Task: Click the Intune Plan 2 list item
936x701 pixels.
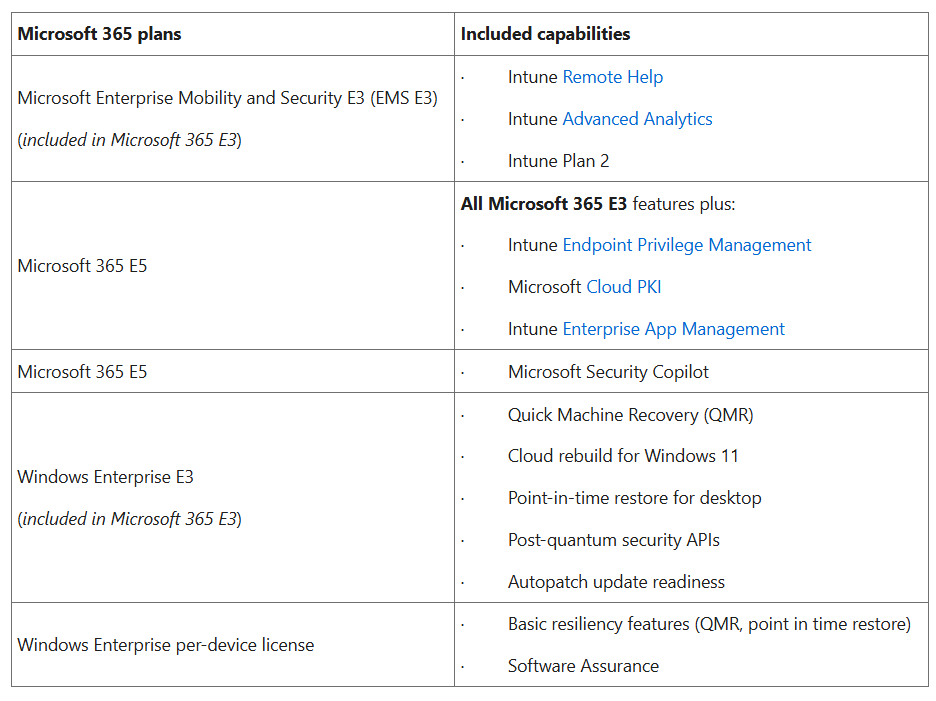Action: coord(558,161)
